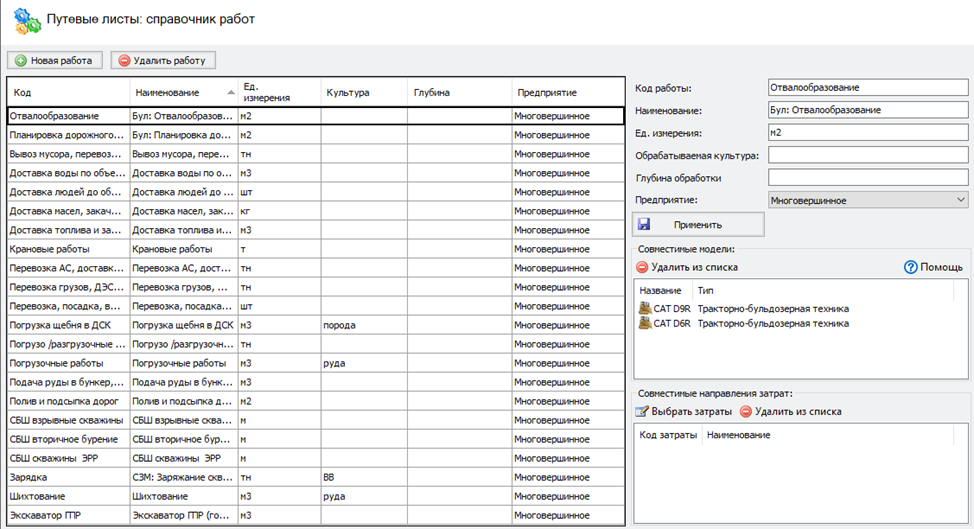Click red remove icon under Совместные модели
Image resolution: width=974 pixels, height=529 pixels.
(x=642, y=267)
